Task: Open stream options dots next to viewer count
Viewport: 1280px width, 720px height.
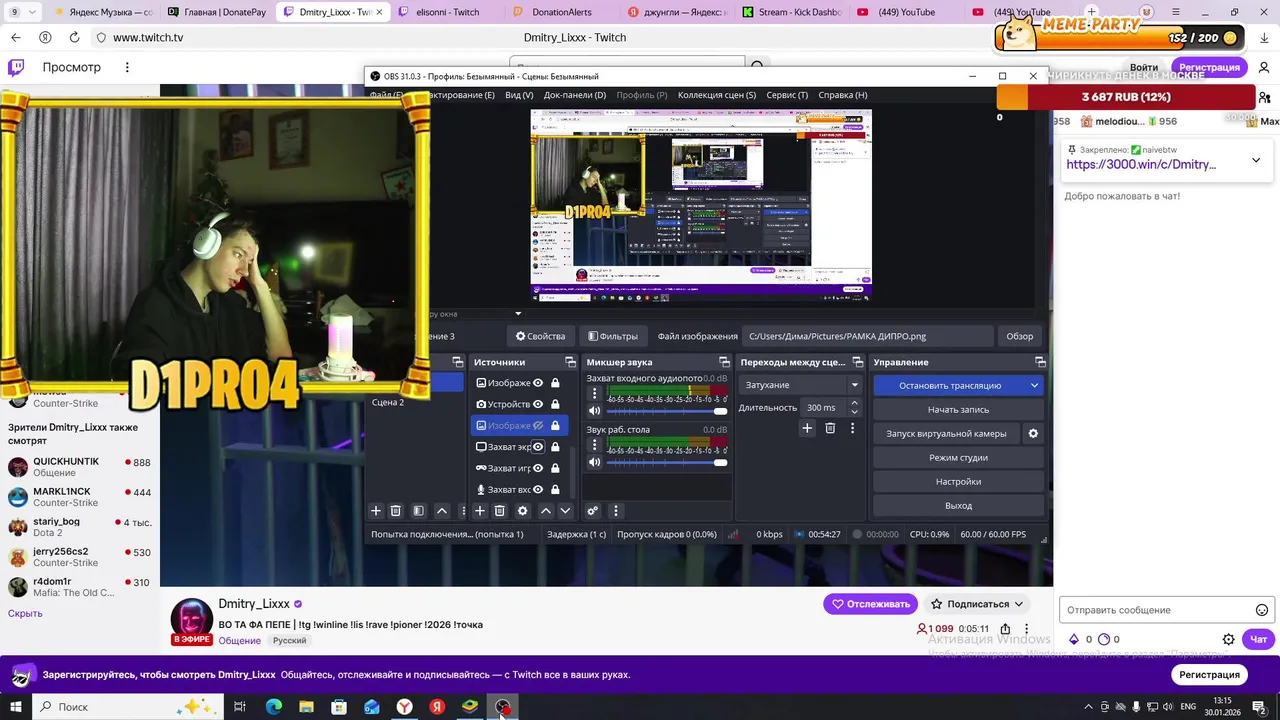Action: tap(1027, 628)
